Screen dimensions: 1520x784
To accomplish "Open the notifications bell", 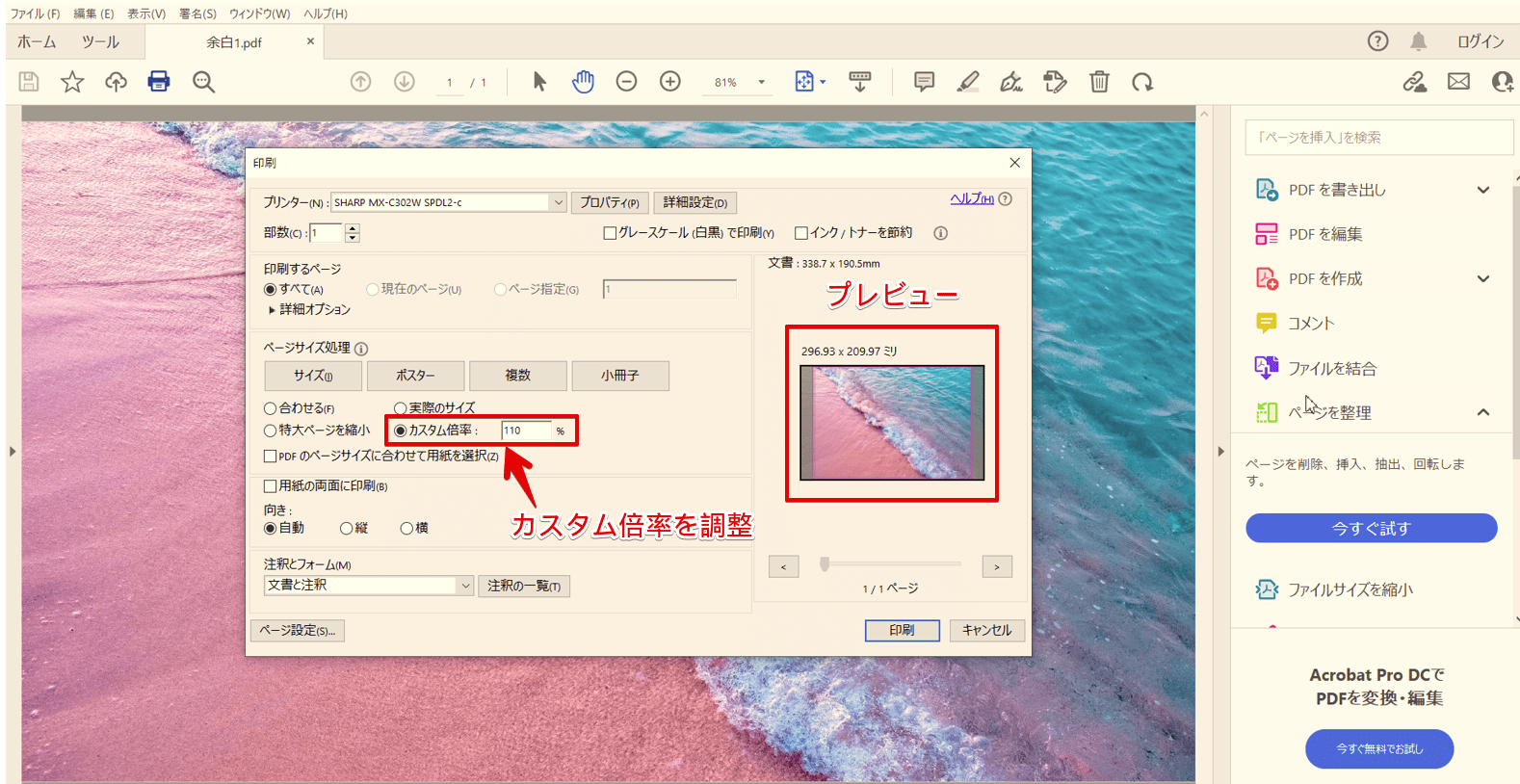I will coord(1418,41).
